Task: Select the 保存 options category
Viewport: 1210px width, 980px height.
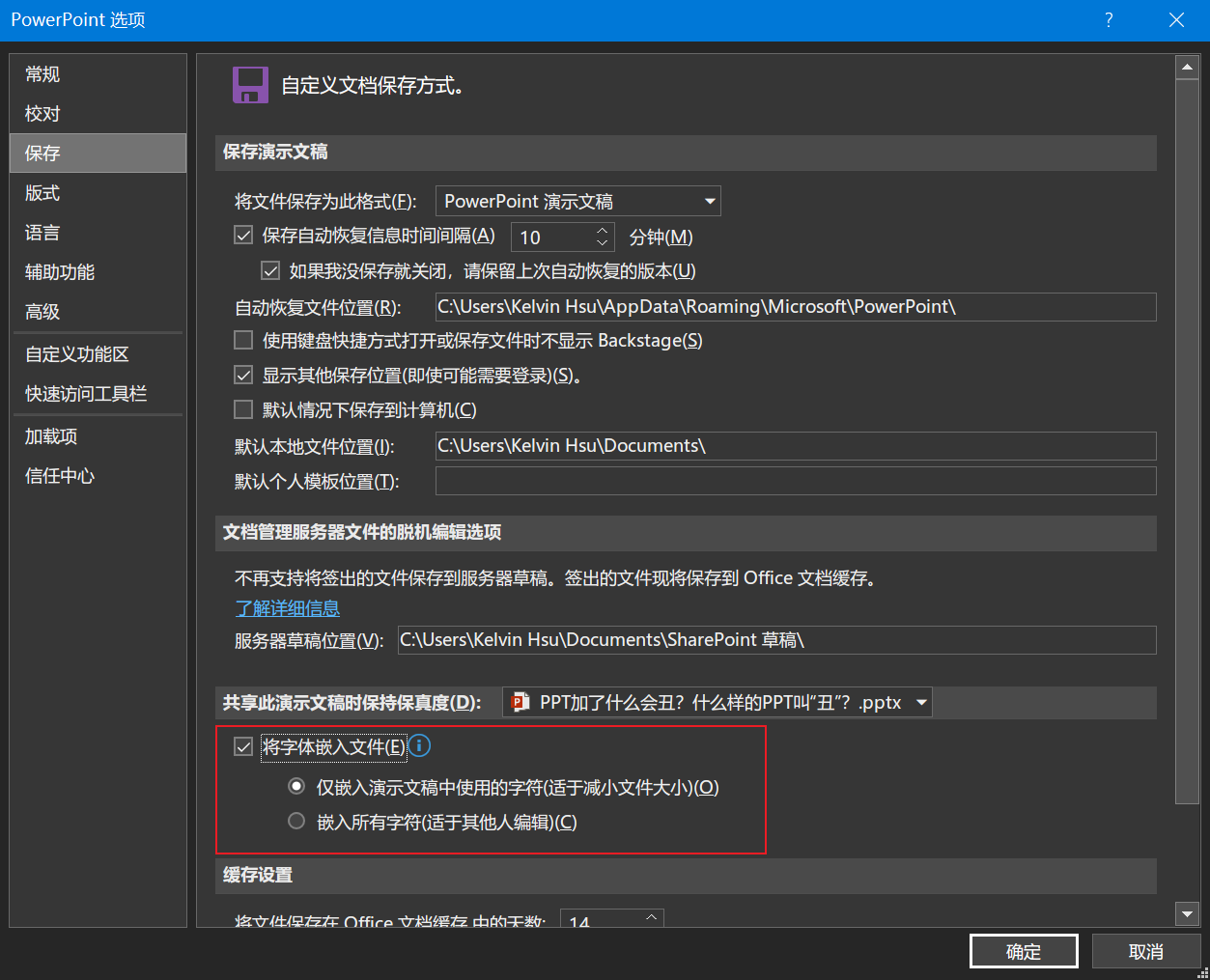Action: [x=98, y=154]
